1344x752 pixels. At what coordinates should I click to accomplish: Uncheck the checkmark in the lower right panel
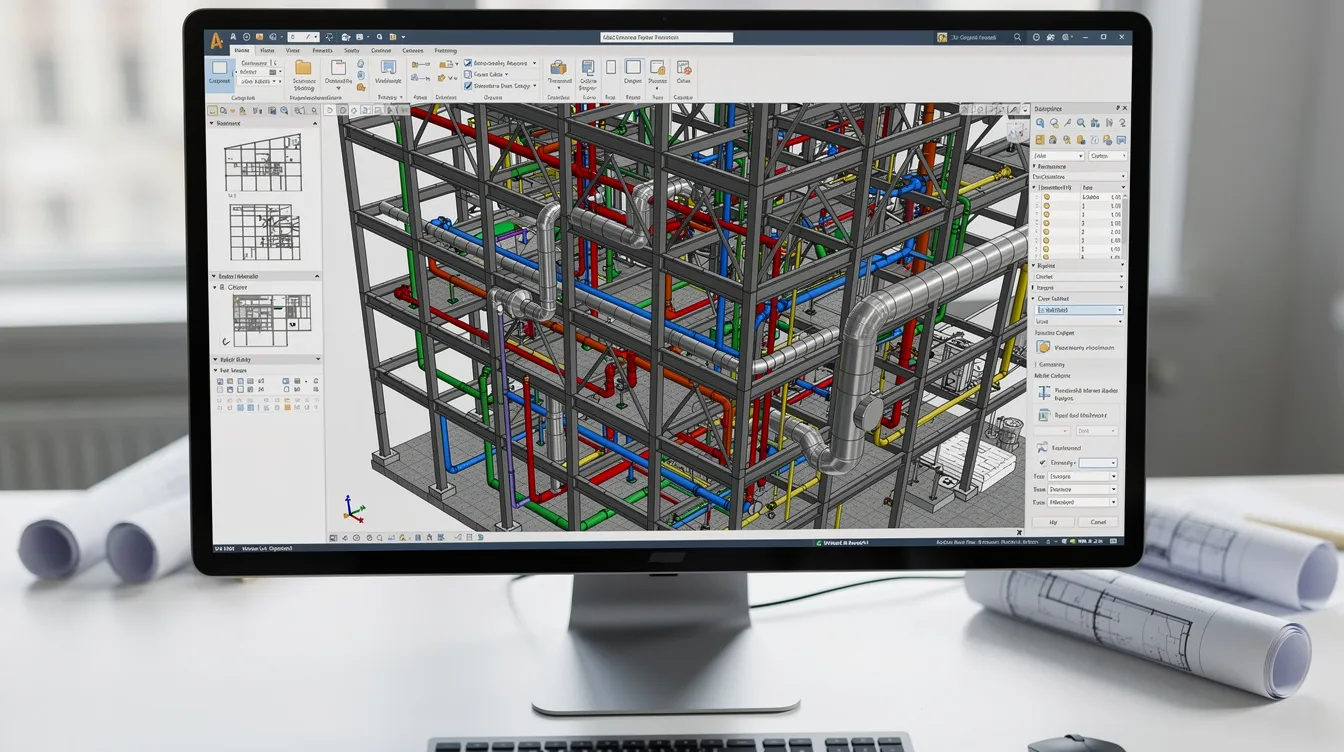tap(1042, 463)
